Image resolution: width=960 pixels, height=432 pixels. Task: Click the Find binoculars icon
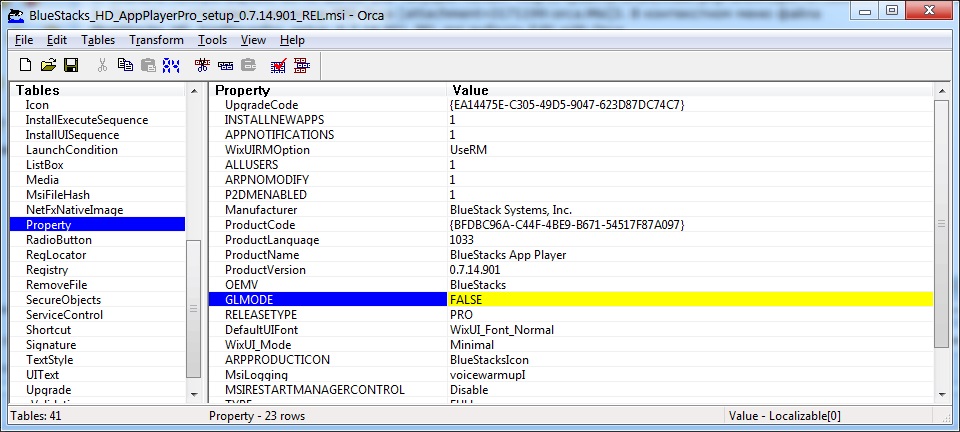coord(171,65)
